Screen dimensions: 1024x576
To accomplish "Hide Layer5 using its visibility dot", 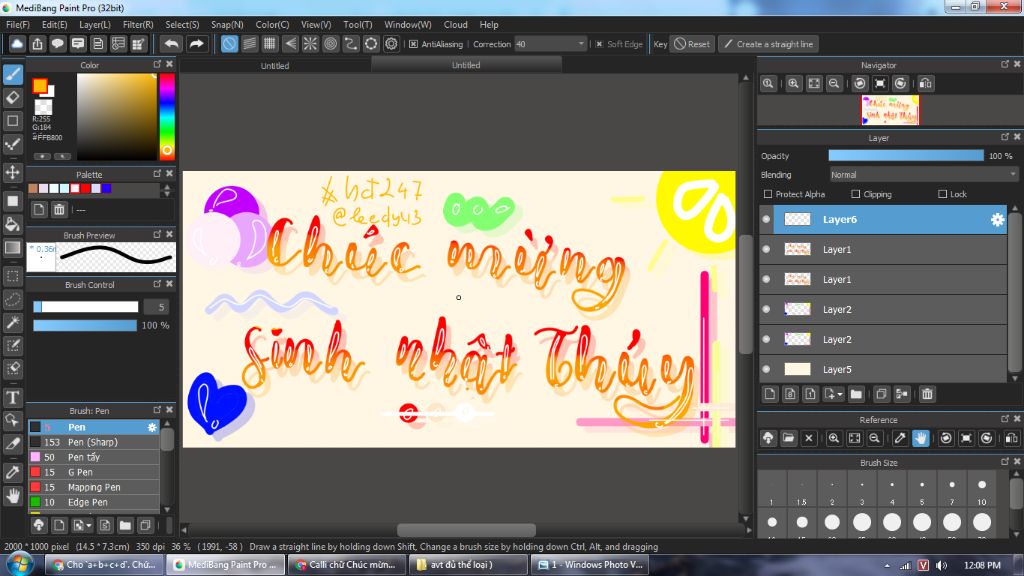I will [x=767, y=370].
